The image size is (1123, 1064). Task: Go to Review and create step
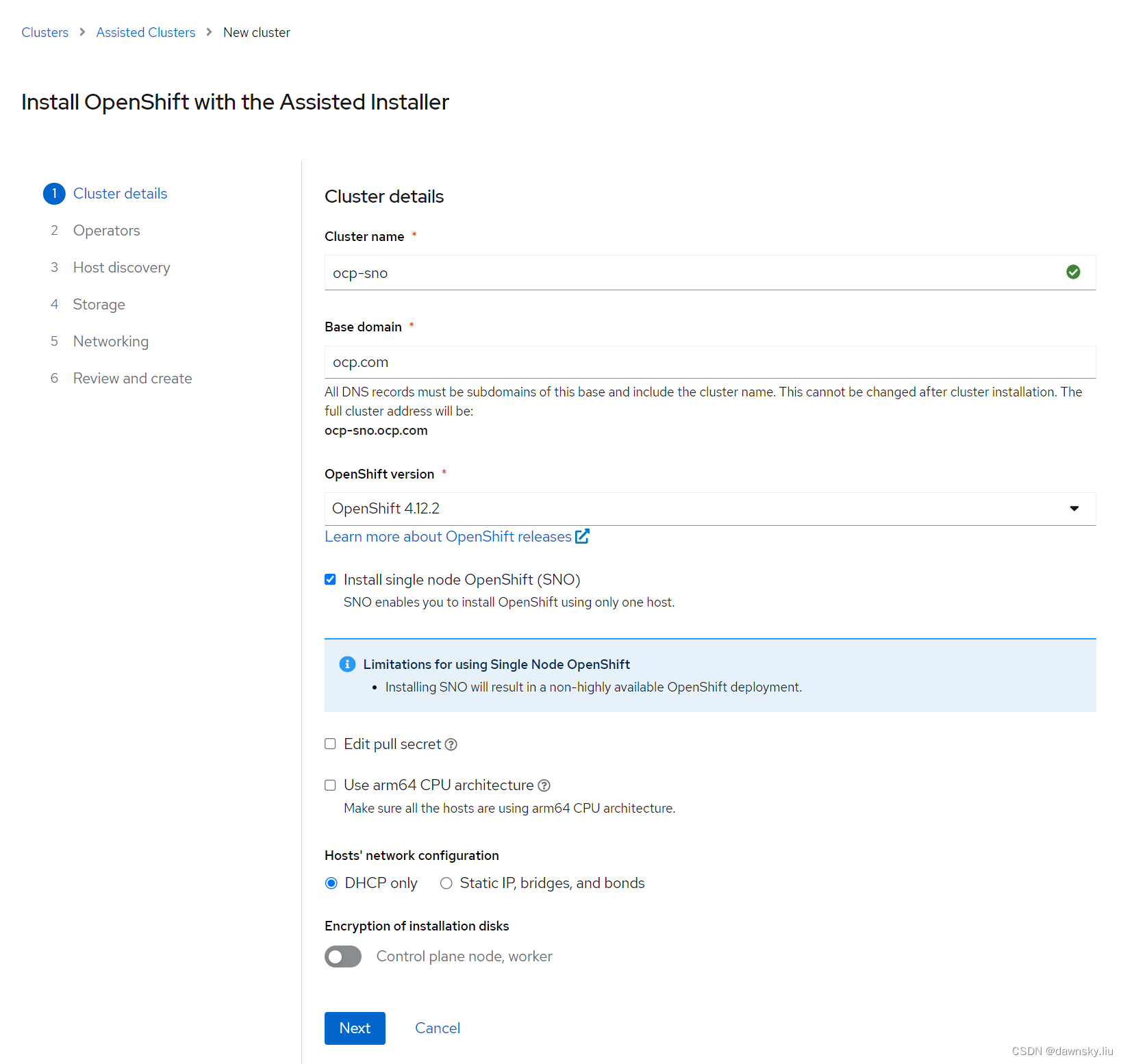coord(133,379)
